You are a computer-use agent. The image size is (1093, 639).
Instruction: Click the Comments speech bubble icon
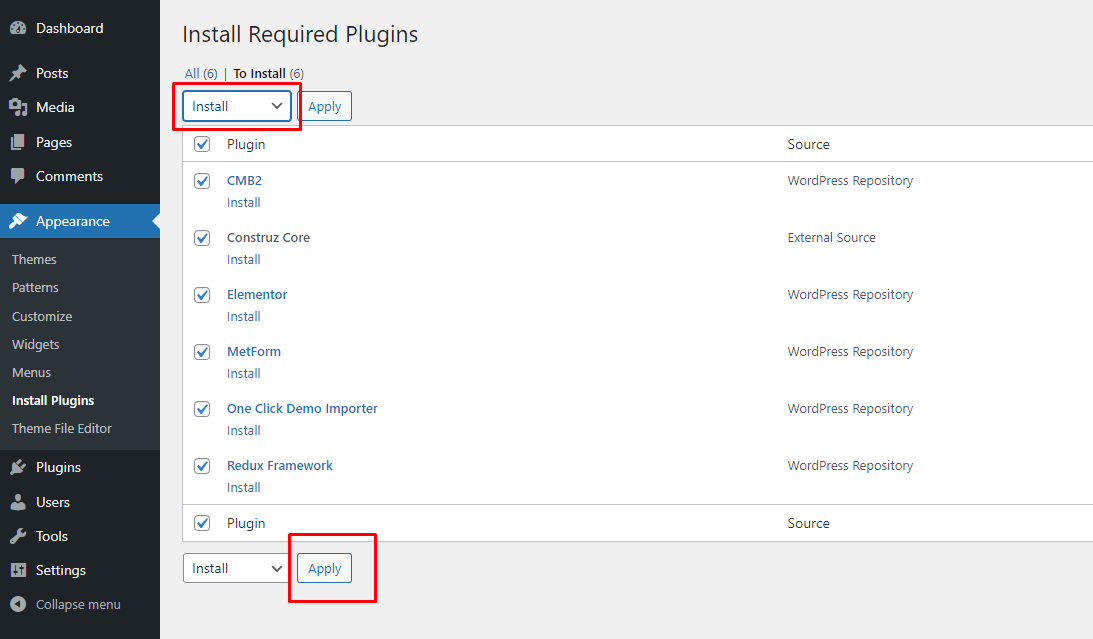(x=18, y=176)
